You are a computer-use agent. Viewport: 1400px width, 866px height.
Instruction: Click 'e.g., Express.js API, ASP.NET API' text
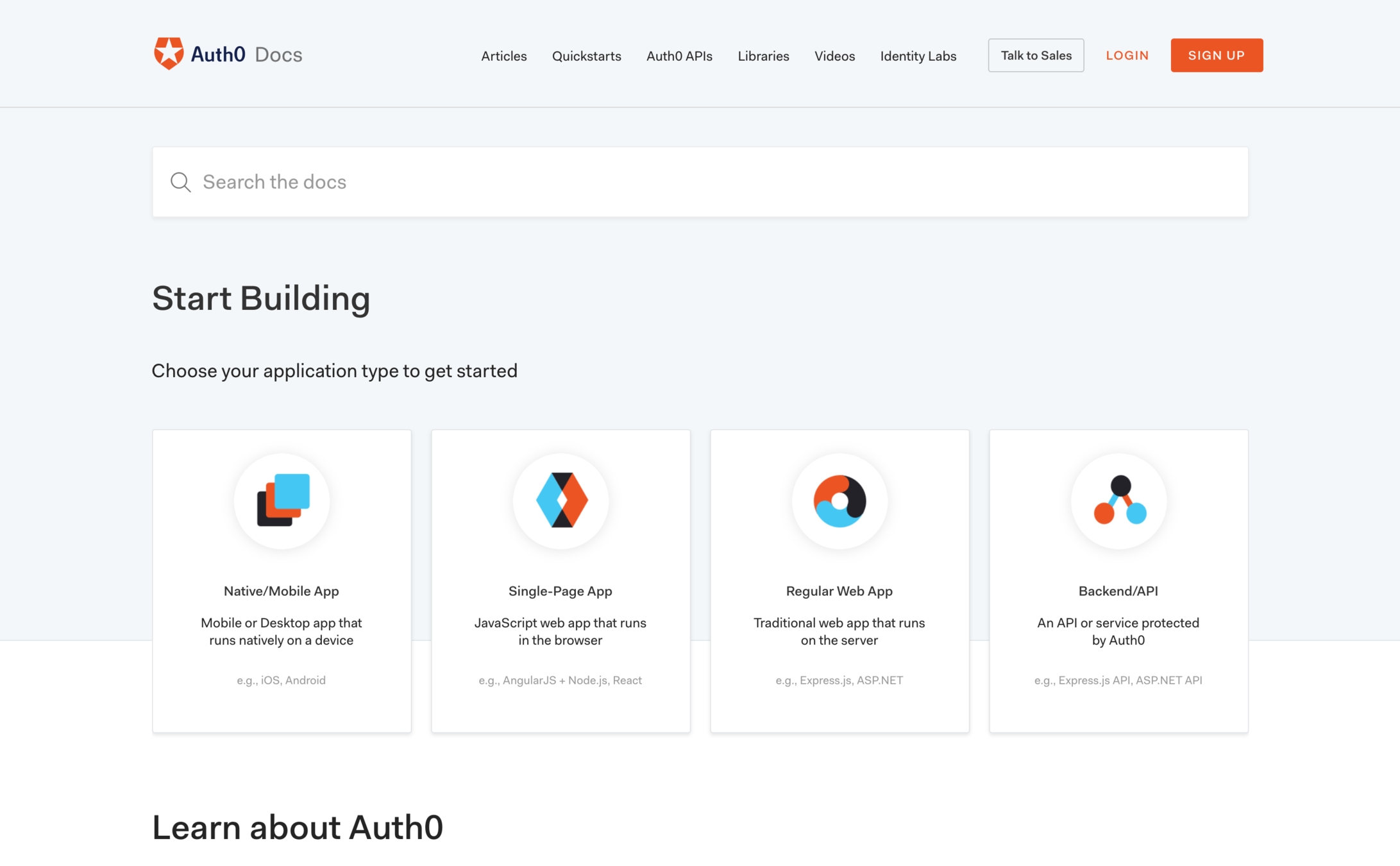(1118, 680)
